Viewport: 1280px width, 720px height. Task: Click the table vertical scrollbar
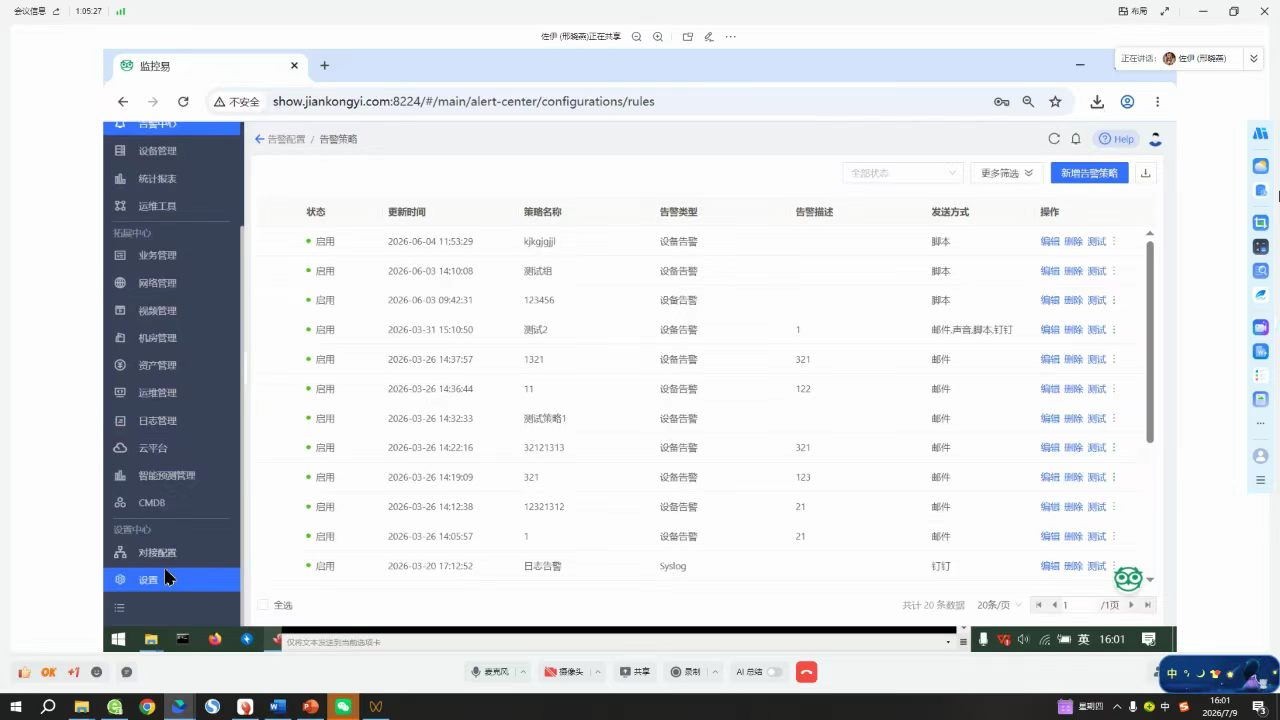(1150, 340)
